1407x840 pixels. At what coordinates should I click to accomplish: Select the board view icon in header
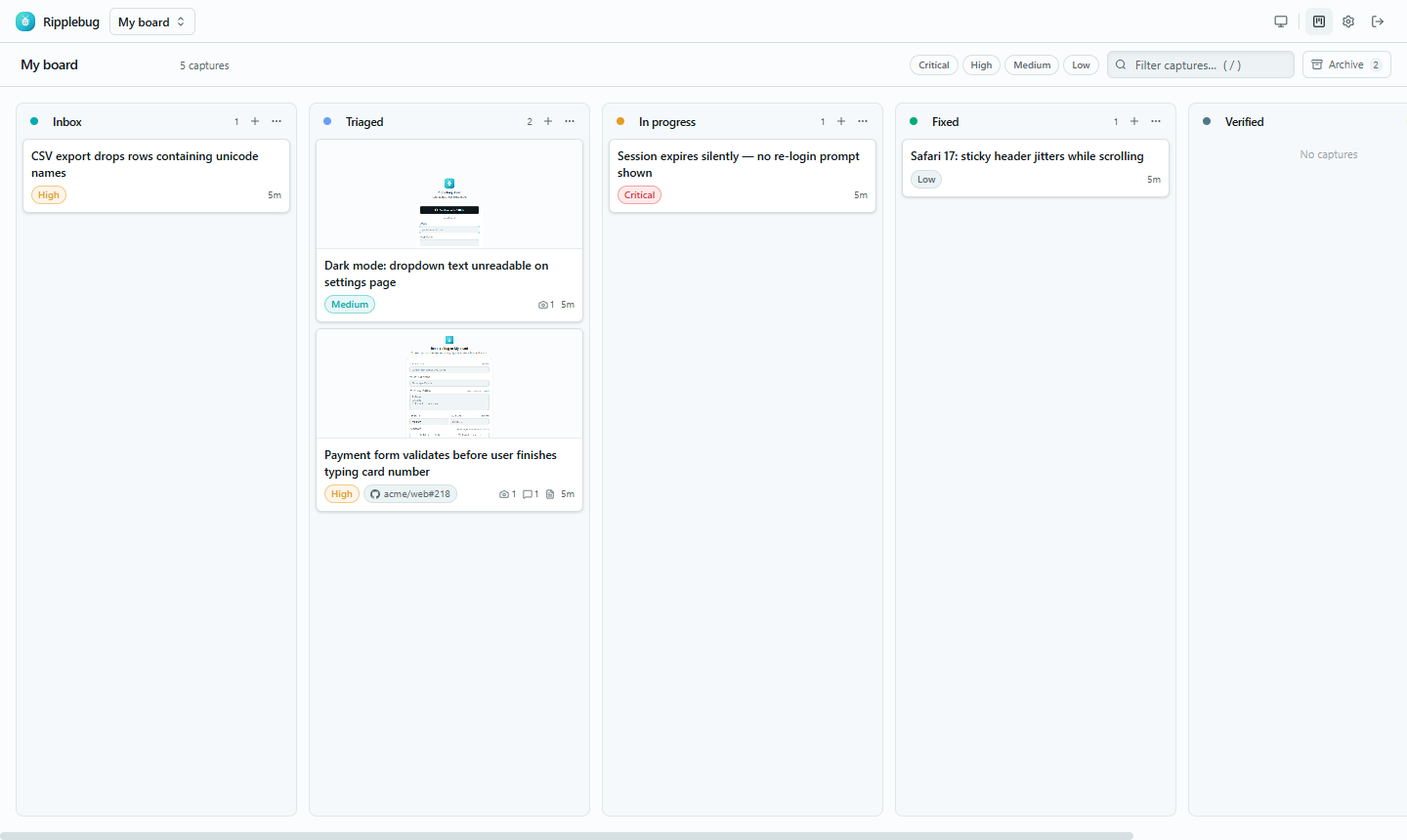[1319, 21]
